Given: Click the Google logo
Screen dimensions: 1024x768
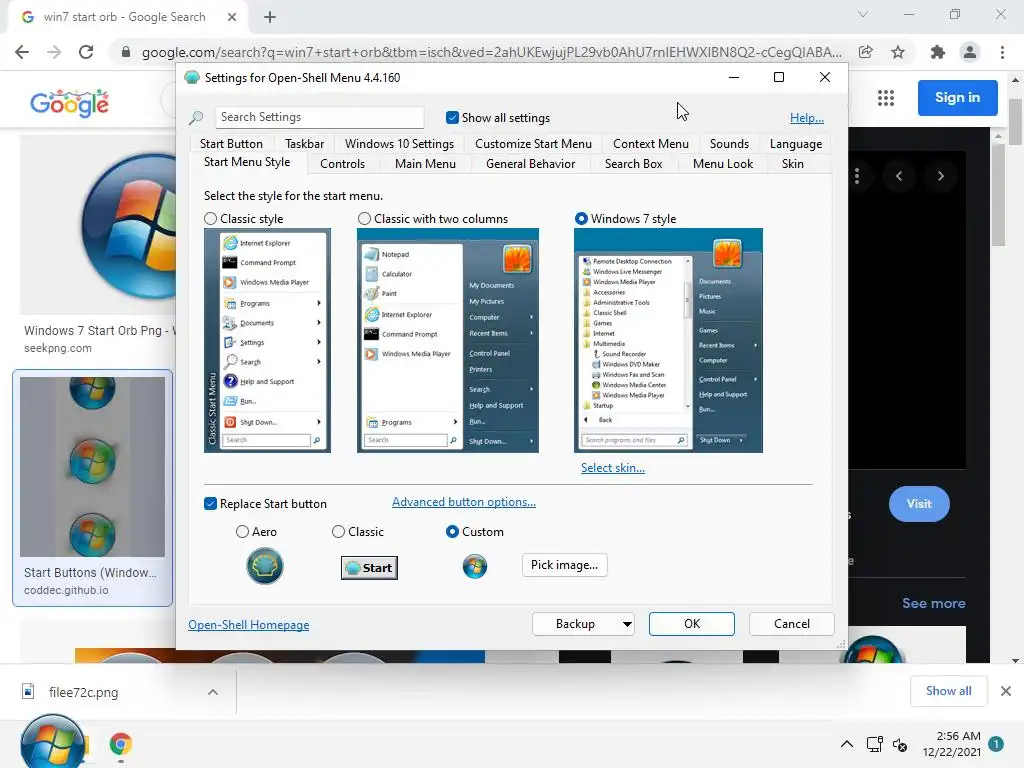Looking at the screenshot, I should tap(69, 103).
